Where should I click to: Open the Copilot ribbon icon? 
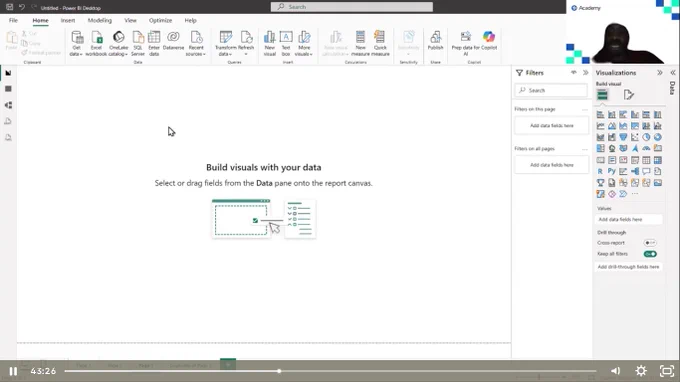pyautogui.click(x=489, y=37)
